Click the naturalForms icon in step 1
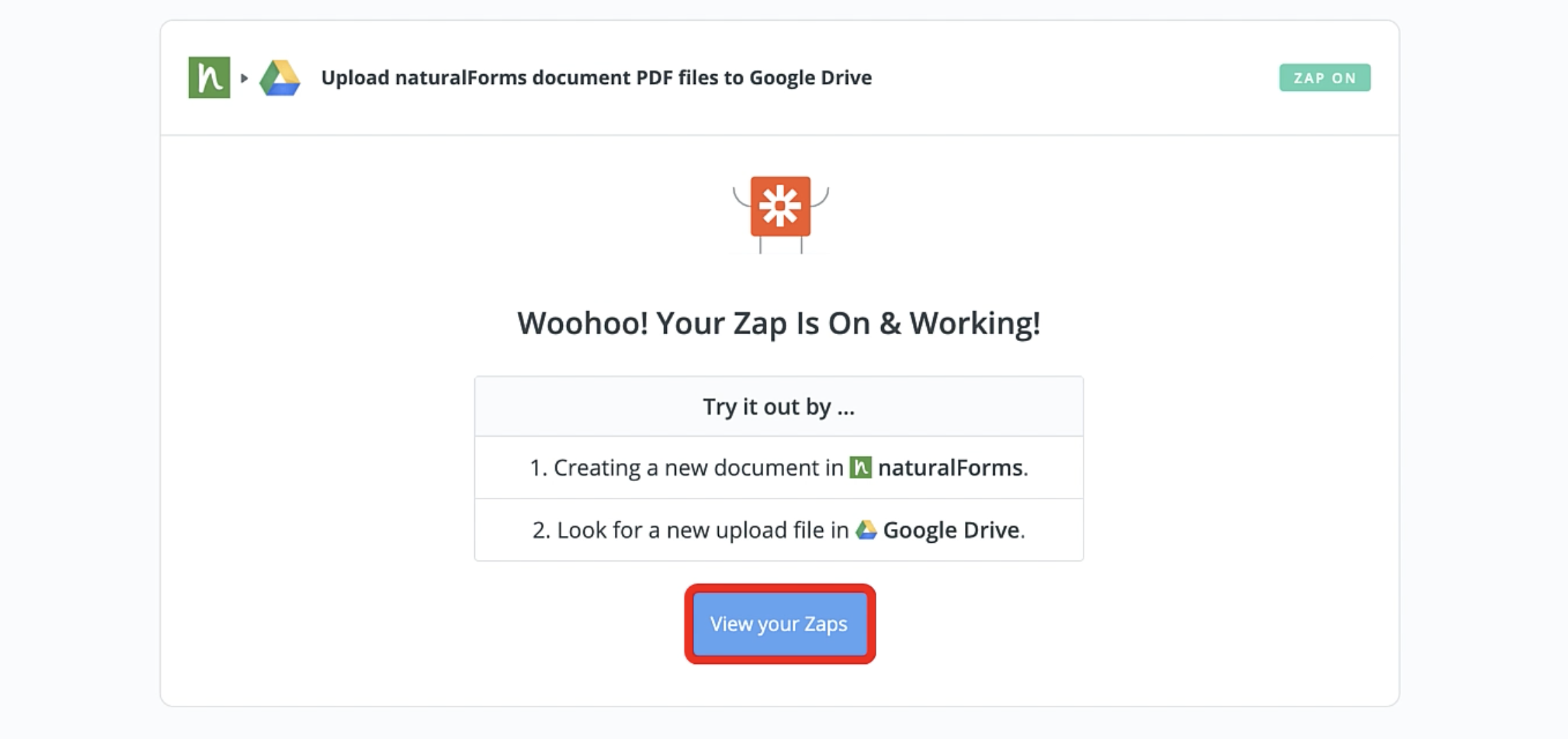1568x739 pixels. coord(860,468)
